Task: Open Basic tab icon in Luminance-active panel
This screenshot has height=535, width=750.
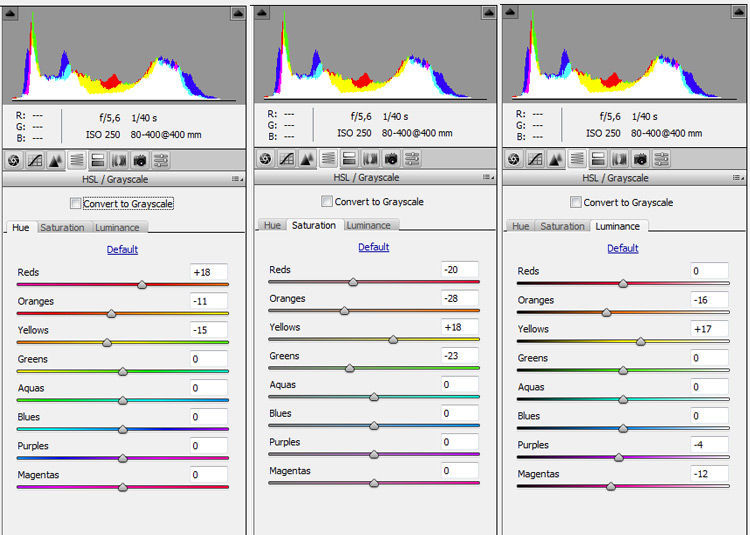Action: click(514, 159)
